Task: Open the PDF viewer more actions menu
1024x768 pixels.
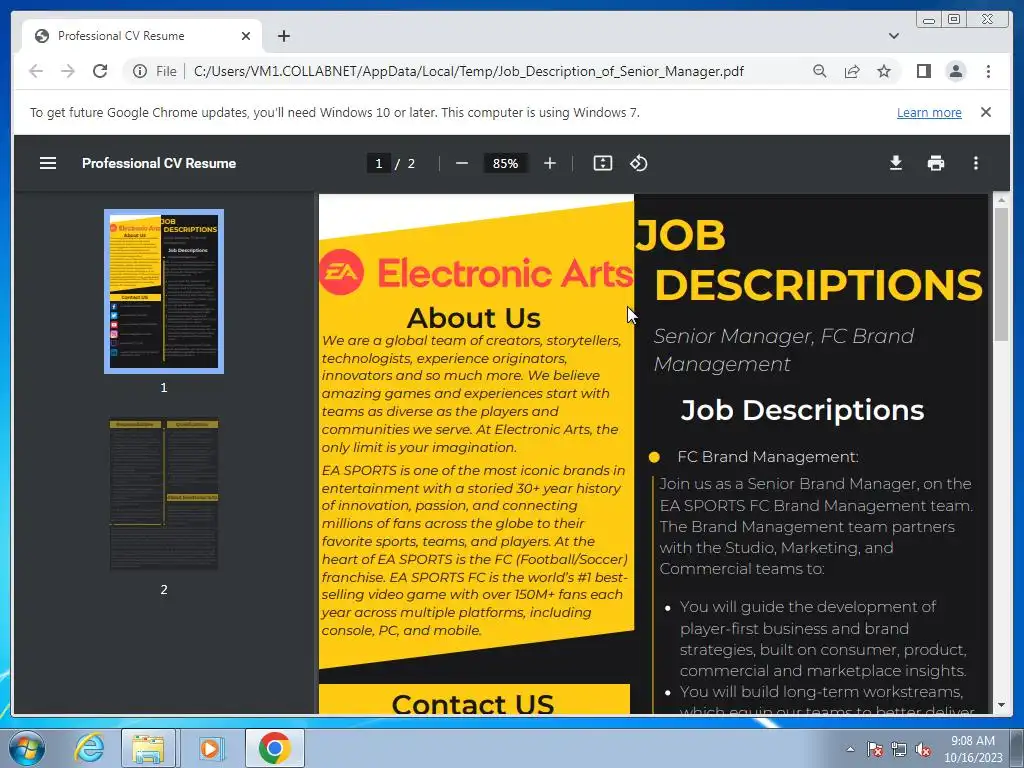Action: click(976, 163)
